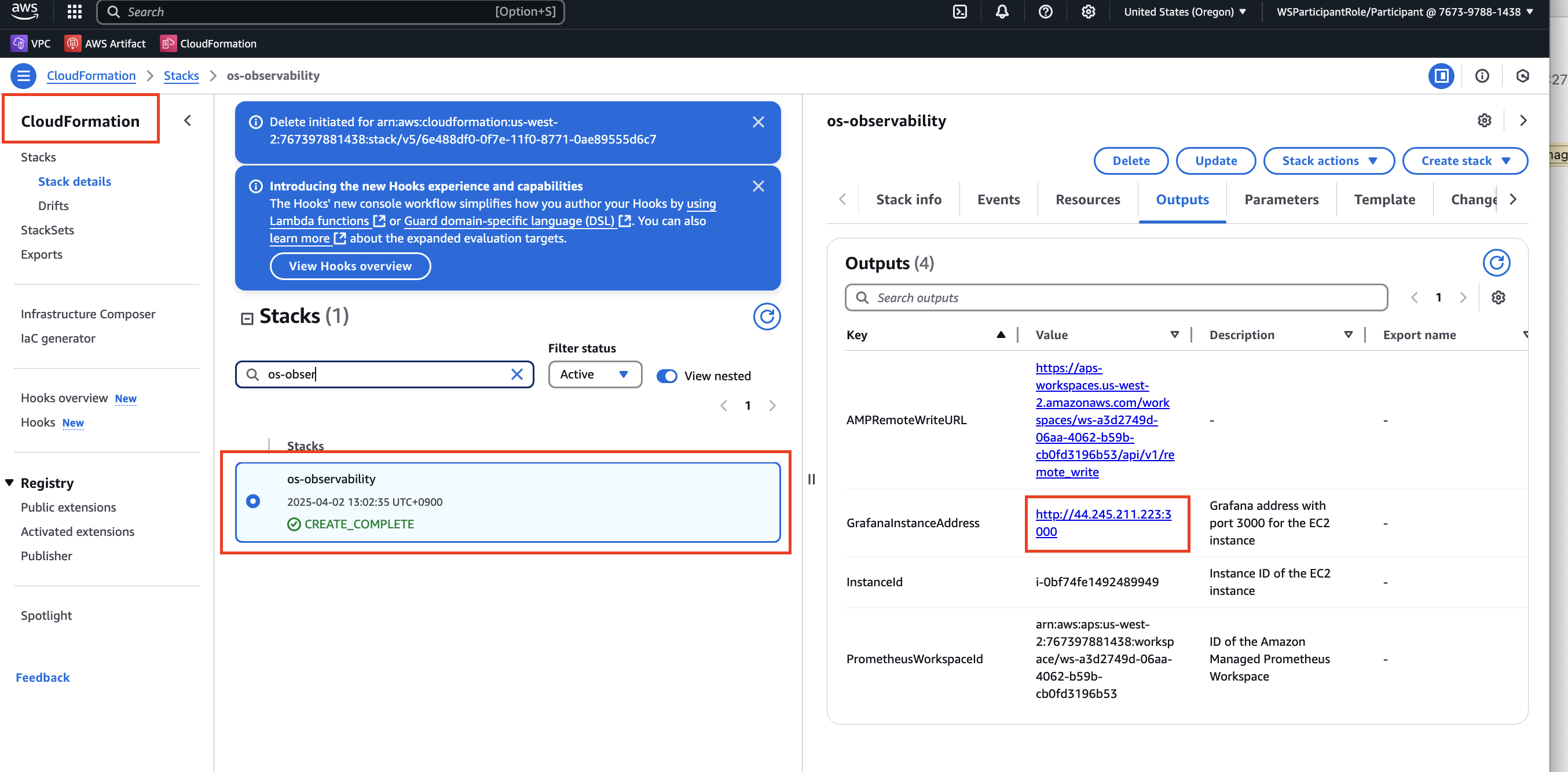Collapse the Stacks section header
The width and height of the screenshot is (1568, 772).
tap(247, 318)
